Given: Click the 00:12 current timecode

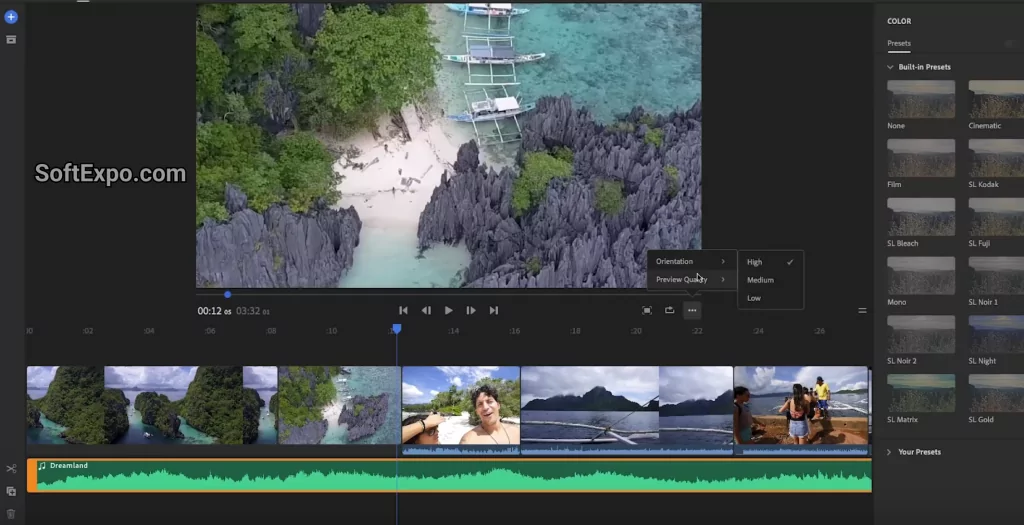Looking at the screenshot, I should pyautogui.click(x=214, y=311).
